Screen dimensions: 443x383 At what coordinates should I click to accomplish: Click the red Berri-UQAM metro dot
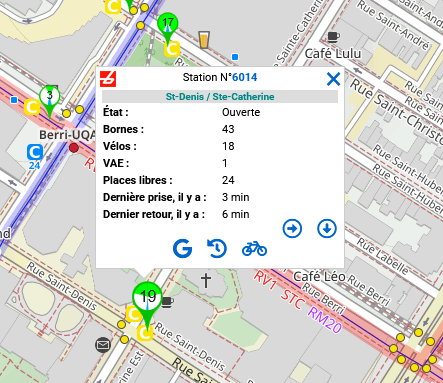point(74,148)
